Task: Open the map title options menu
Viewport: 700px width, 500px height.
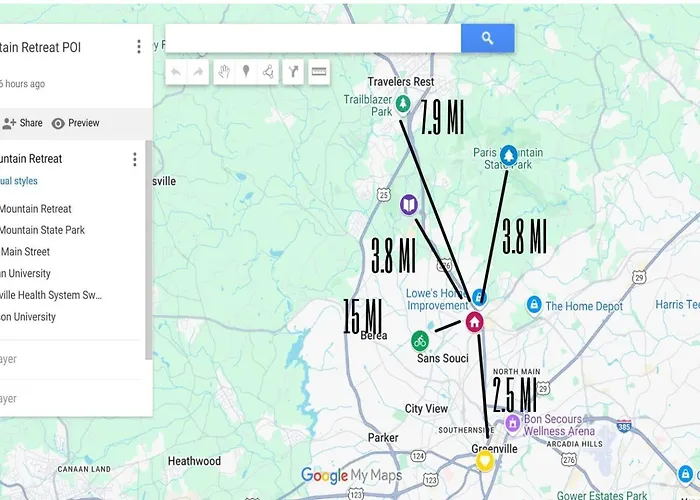Action: [x=138, y=47]
